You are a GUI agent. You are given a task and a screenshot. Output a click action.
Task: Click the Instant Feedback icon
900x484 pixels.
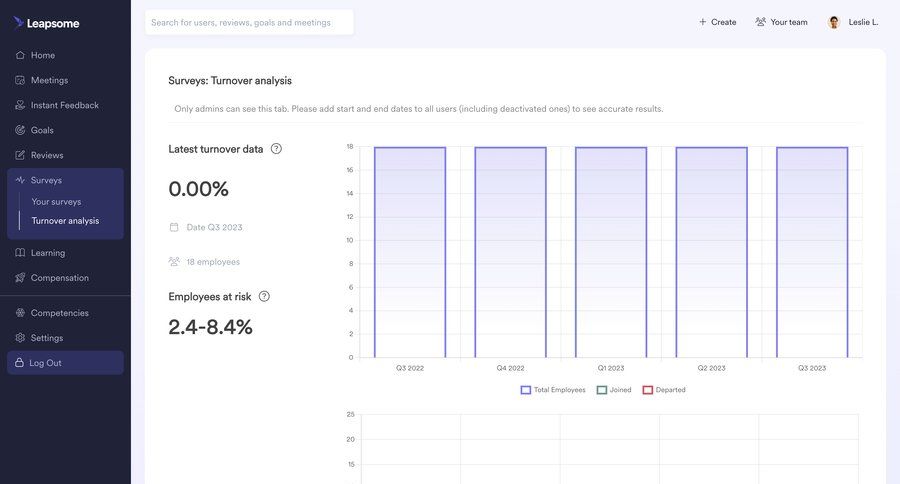point(20,105)
